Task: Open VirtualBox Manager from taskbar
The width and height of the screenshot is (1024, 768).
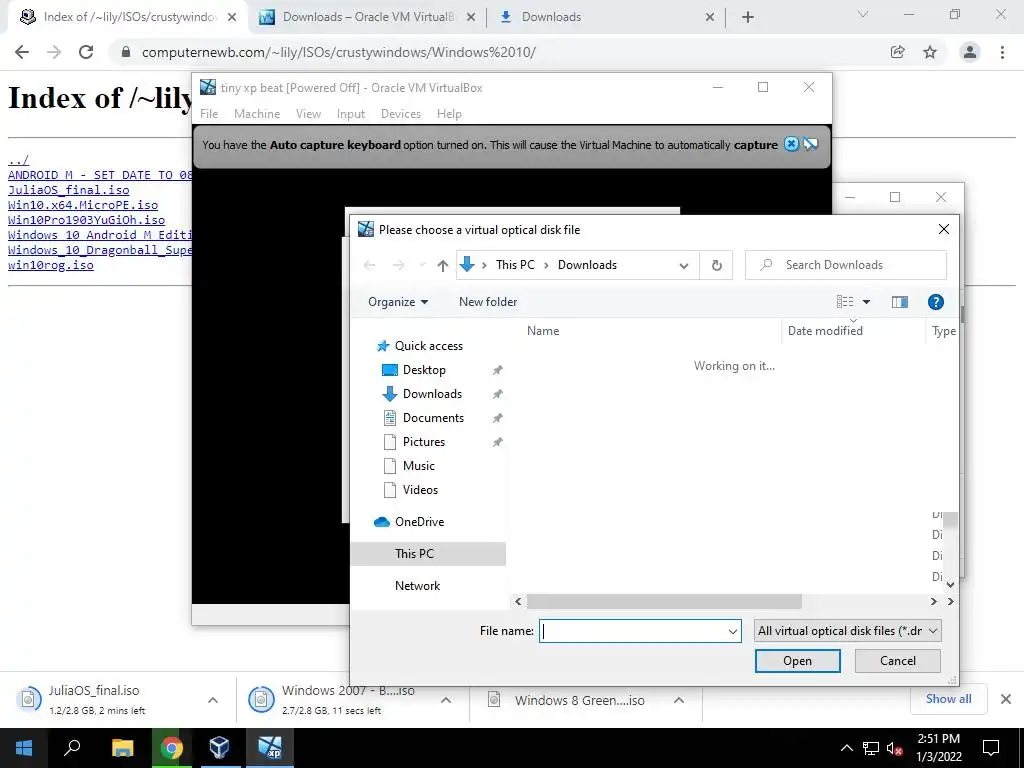Action: [219, 748]
